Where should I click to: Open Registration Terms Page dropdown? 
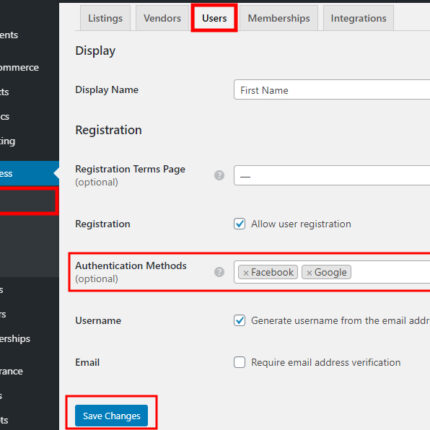point(332,175)
